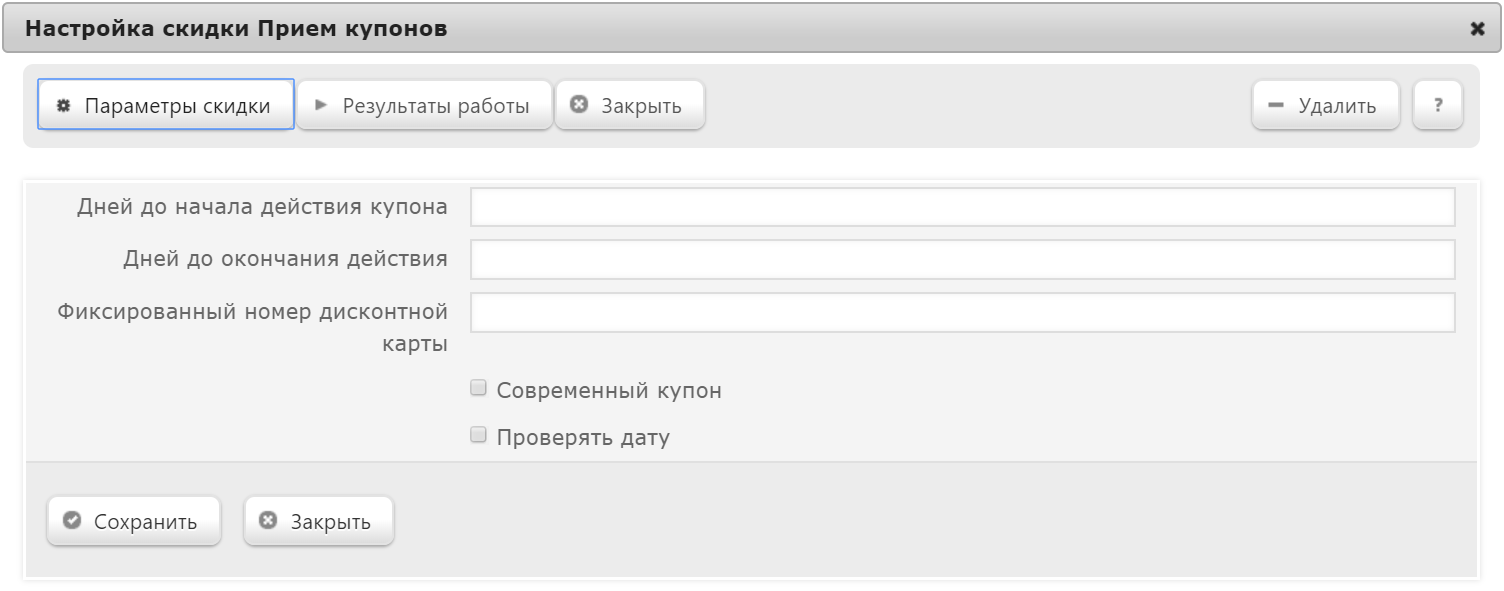Select the Удалить button text
The height and width of the screenshot is (591, 1504).
point(1337,106)
